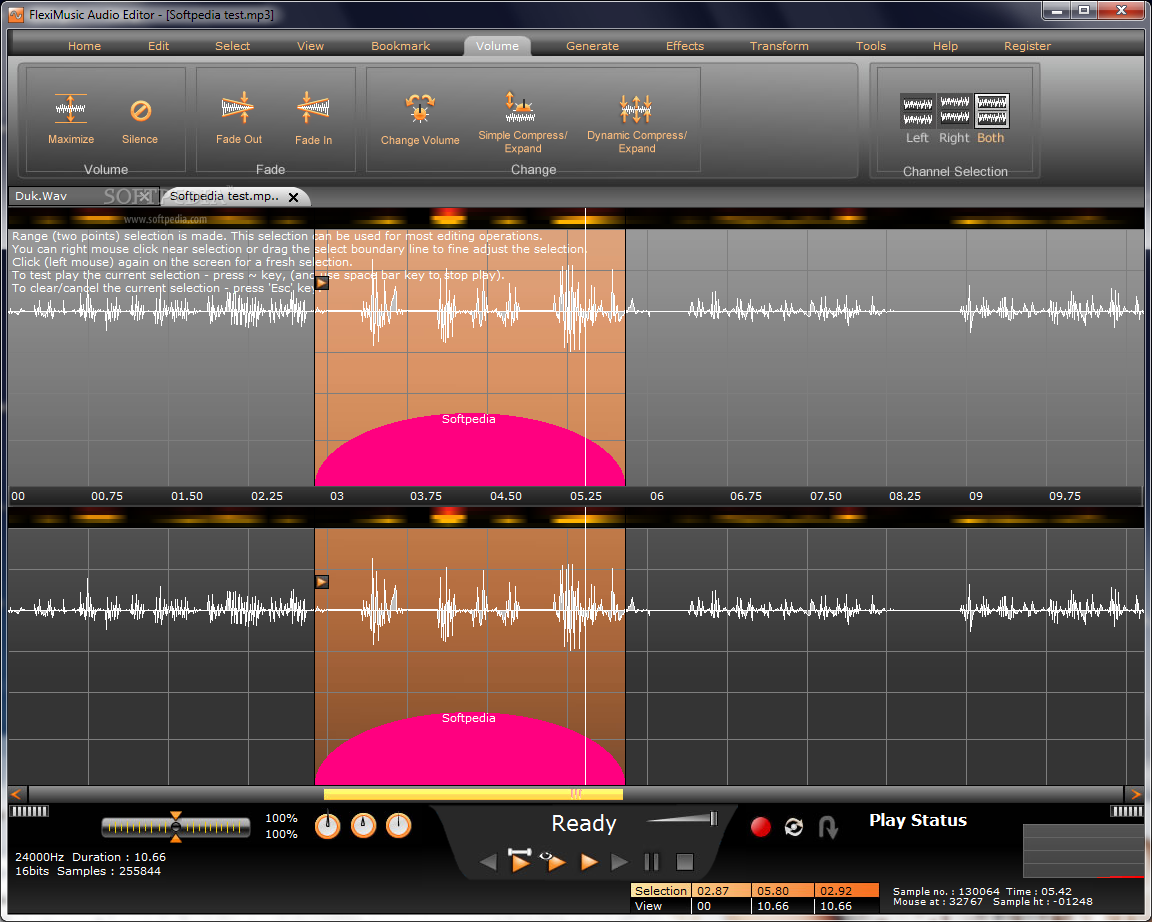Open the Tools tab

[871, 46]
